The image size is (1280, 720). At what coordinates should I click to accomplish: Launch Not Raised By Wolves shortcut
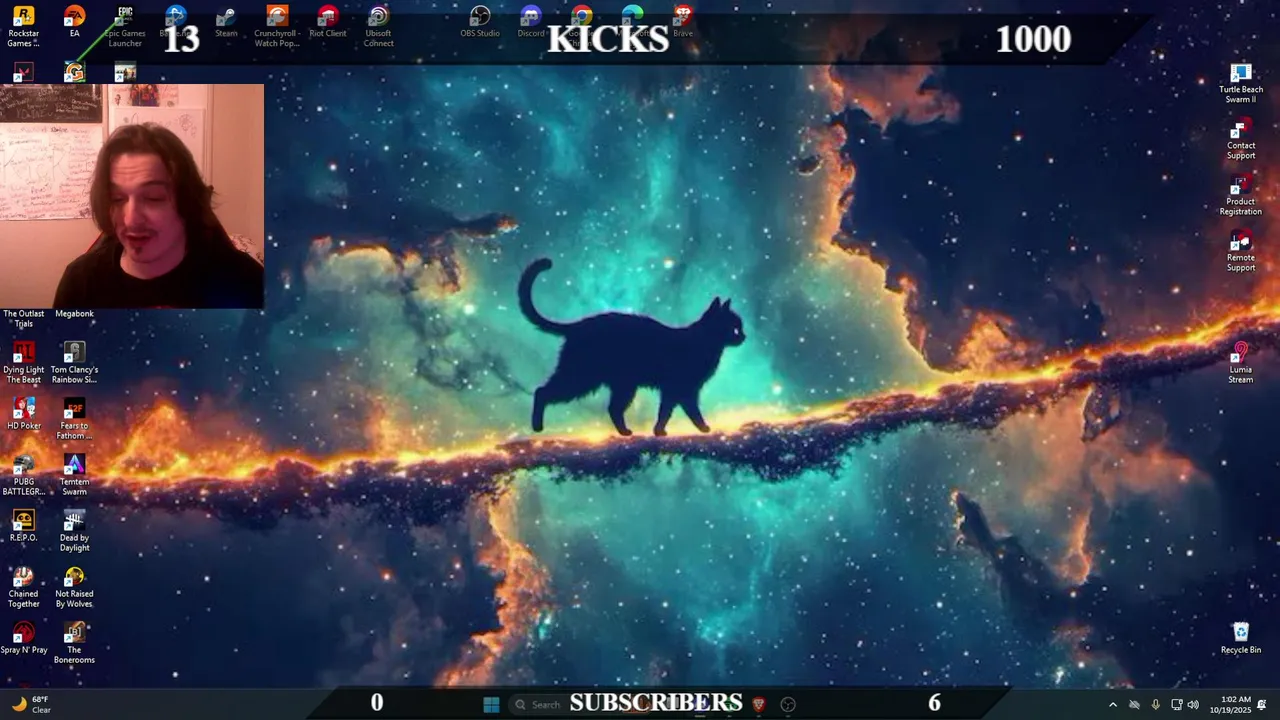click(74, 587)
